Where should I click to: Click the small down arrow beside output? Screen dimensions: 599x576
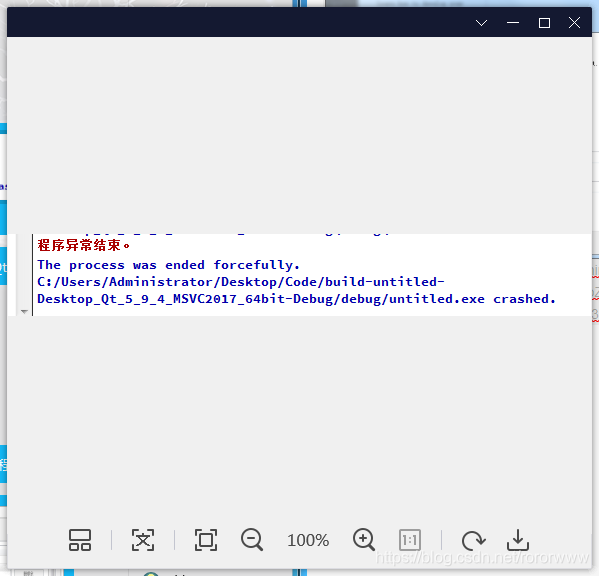coord(24,312)
